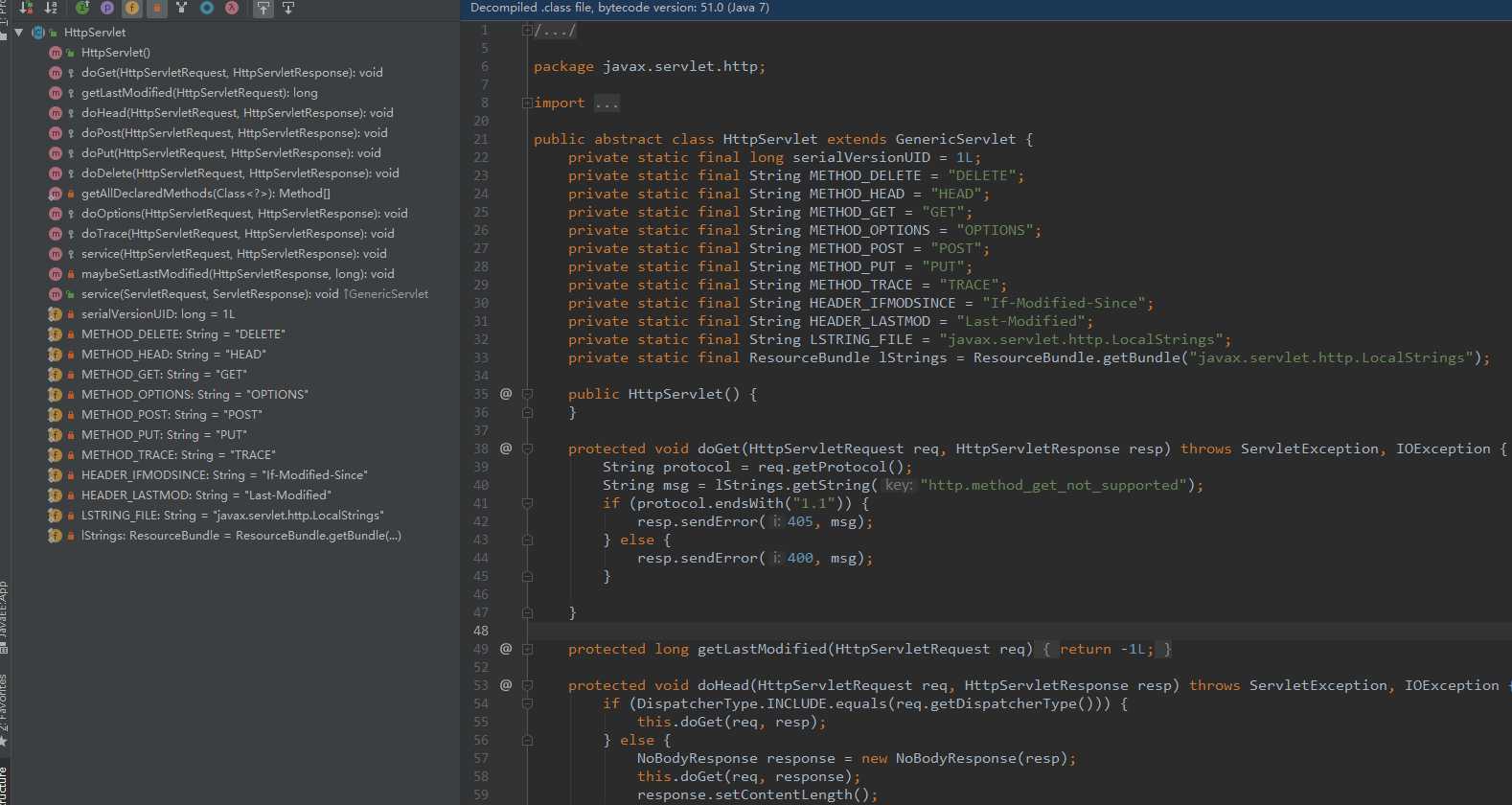Toggle Show Properties (purple p) icon
This screenshot has width=1512, height=805.
click(x=107, y=8)
